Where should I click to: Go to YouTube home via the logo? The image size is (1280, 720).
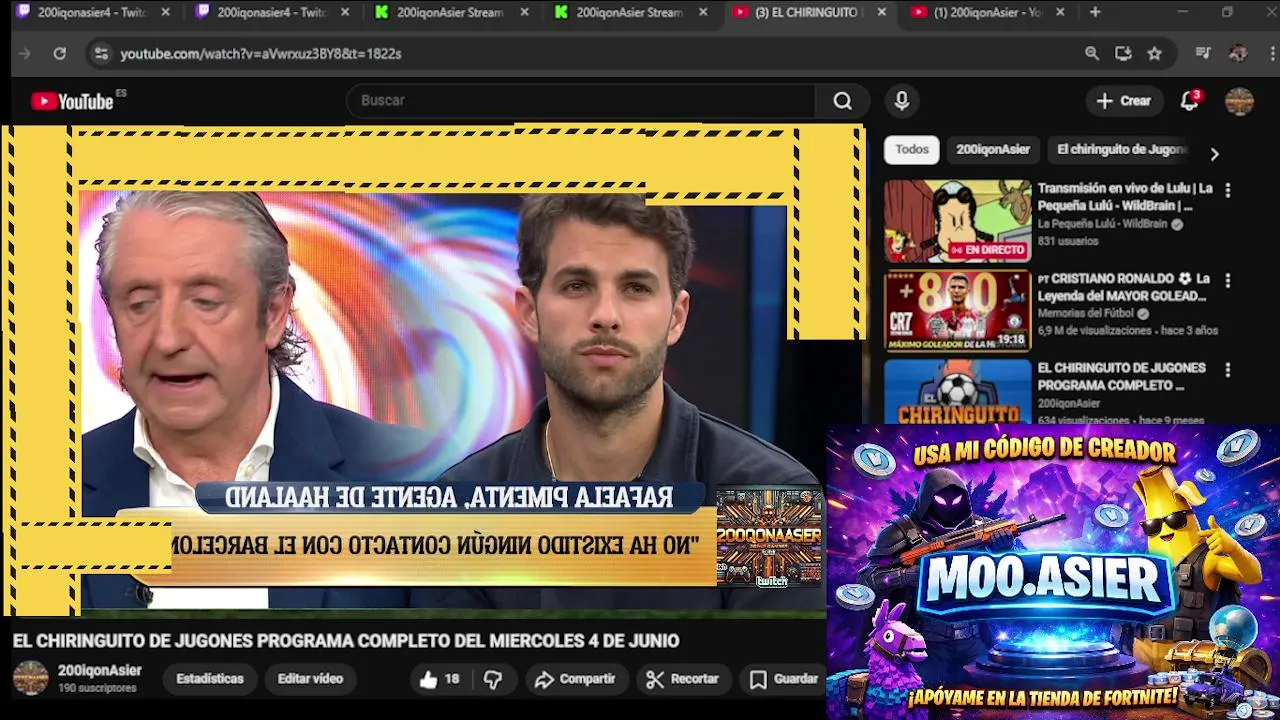pyautogui.click(x=73, y=101)
